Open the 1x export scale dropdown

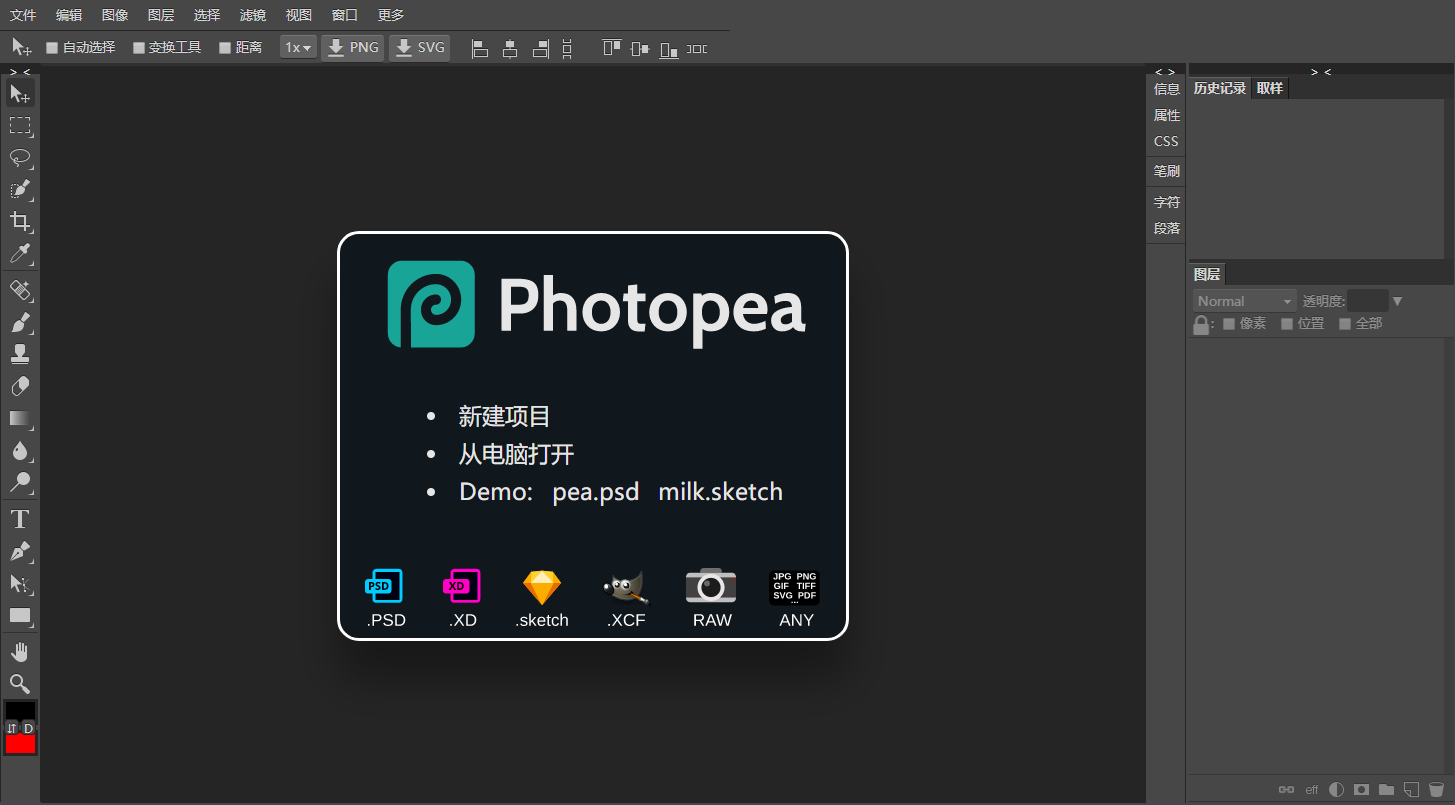tap(298, 48)
